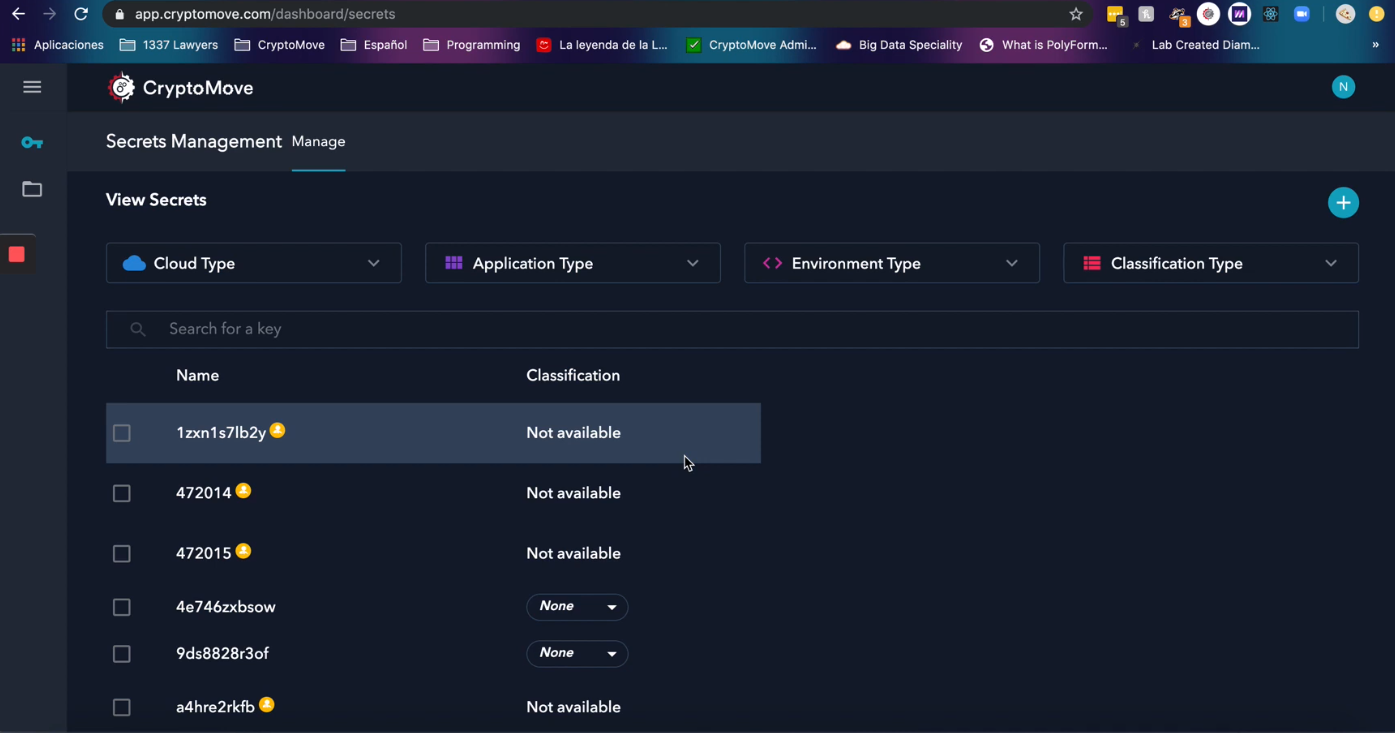Image resolution: width=1395 pixels, height=733 pixels.
Task: Select secret name 472014
Action: tap(204, 493)
